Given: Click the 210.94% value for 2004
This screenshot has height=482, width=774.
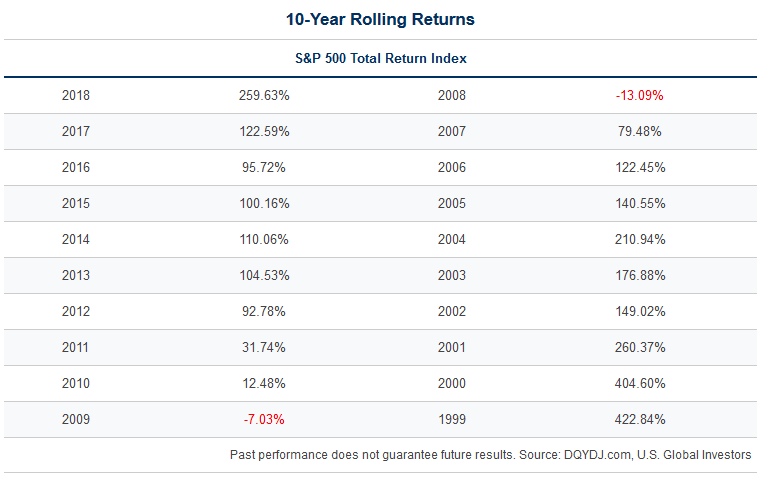Looking at the screenshot, I should (x=640, y=240).
